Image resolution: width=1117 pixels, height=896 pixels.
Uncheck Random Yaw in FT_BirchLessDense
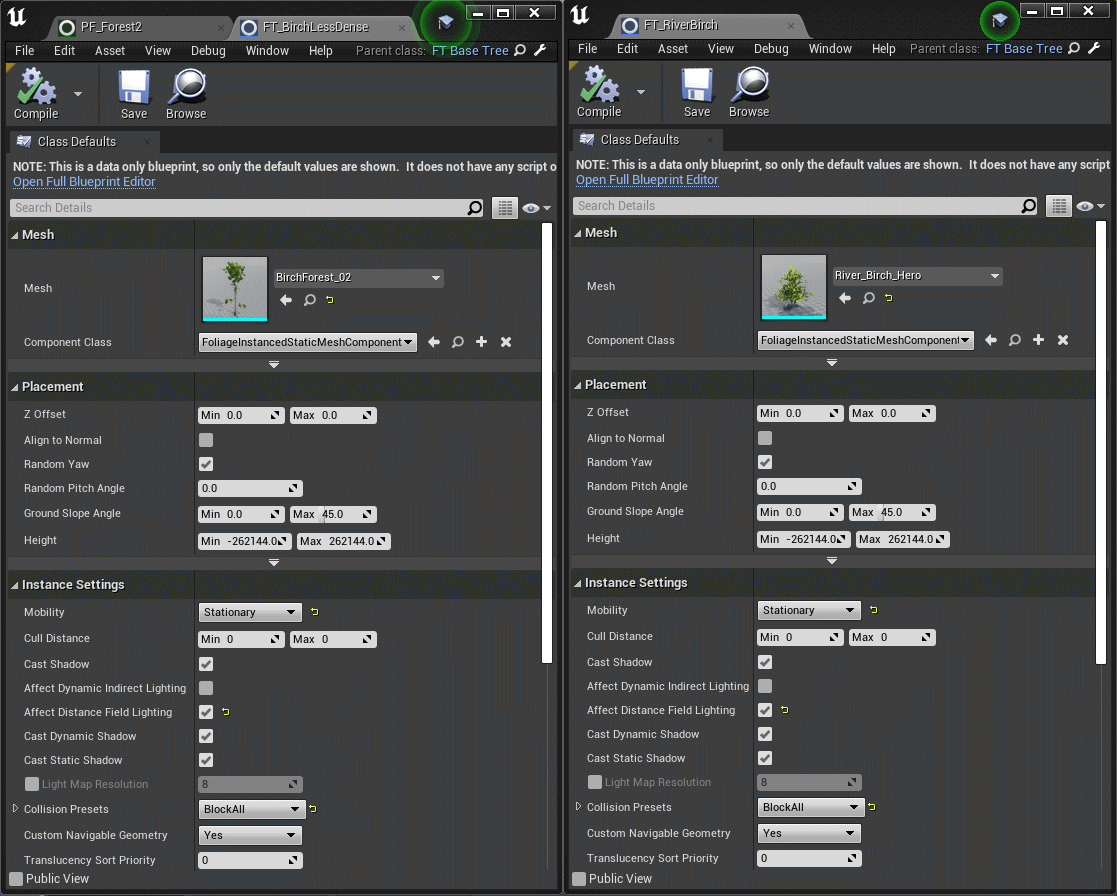click(x=206, y=463)
